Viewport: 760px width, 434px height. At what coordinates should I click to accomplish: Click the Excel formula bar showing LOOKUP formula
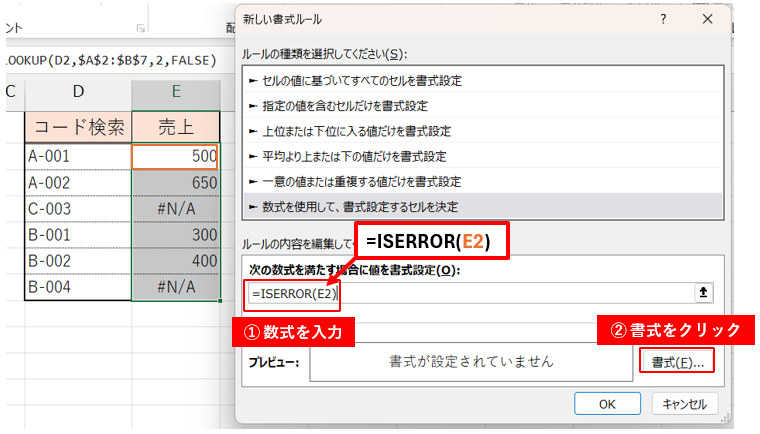click(x=111, y=60)
